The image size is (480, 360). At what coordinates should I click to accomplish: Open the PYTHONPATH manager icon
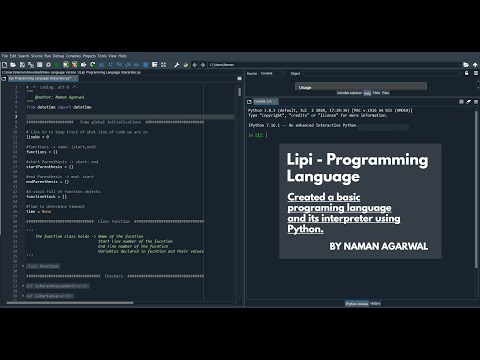pyautogui.click(x=186, y=65)
